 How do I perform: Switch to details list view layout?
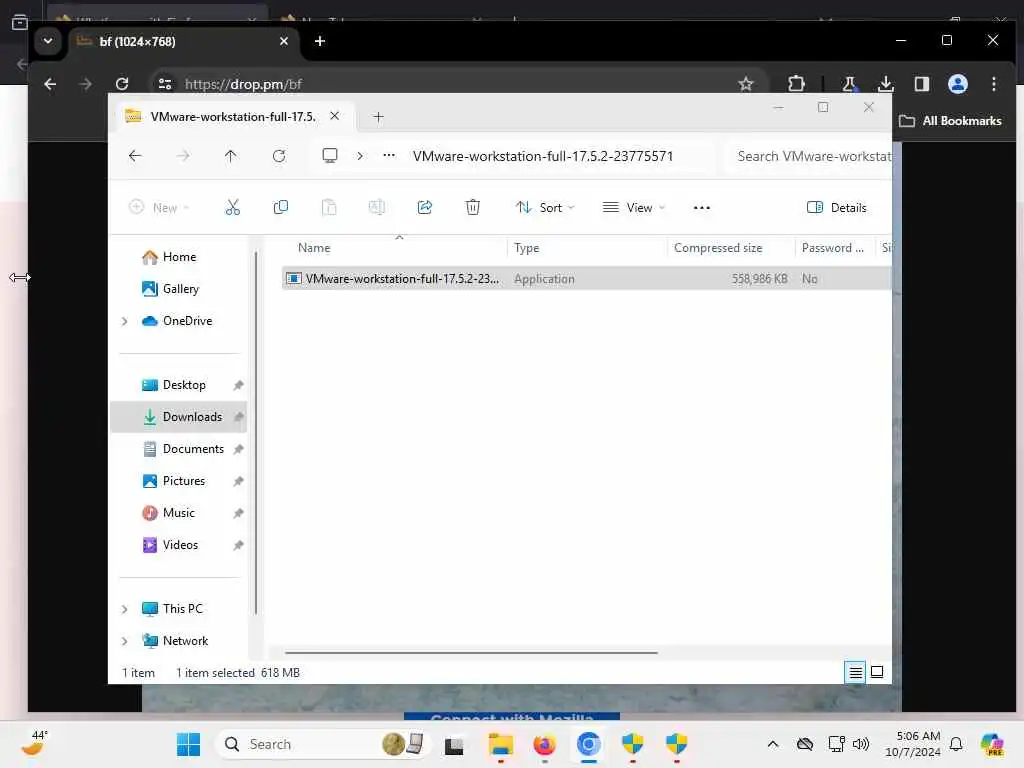point(856,672)
